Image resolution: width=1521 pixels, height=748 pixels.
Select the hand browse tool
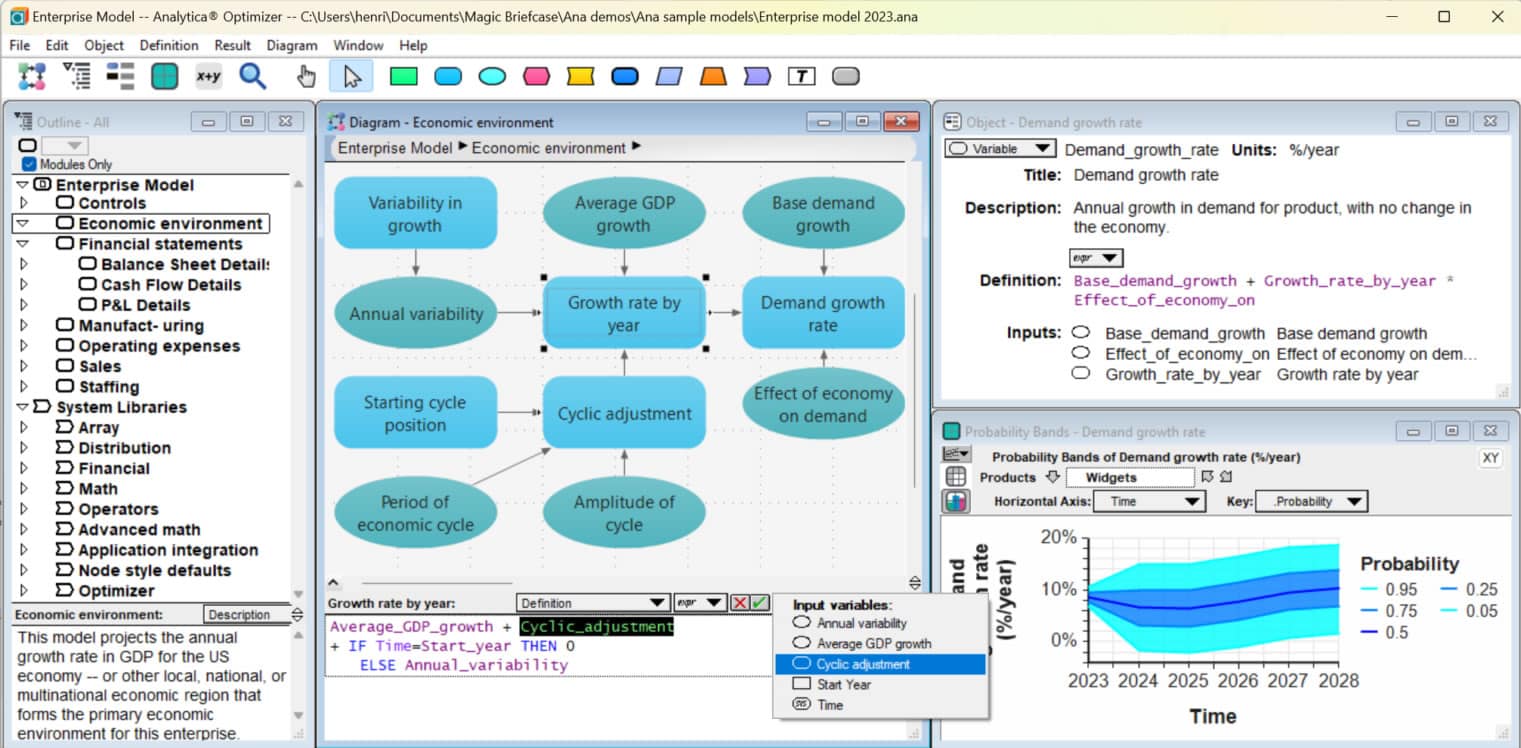[306, 76]
